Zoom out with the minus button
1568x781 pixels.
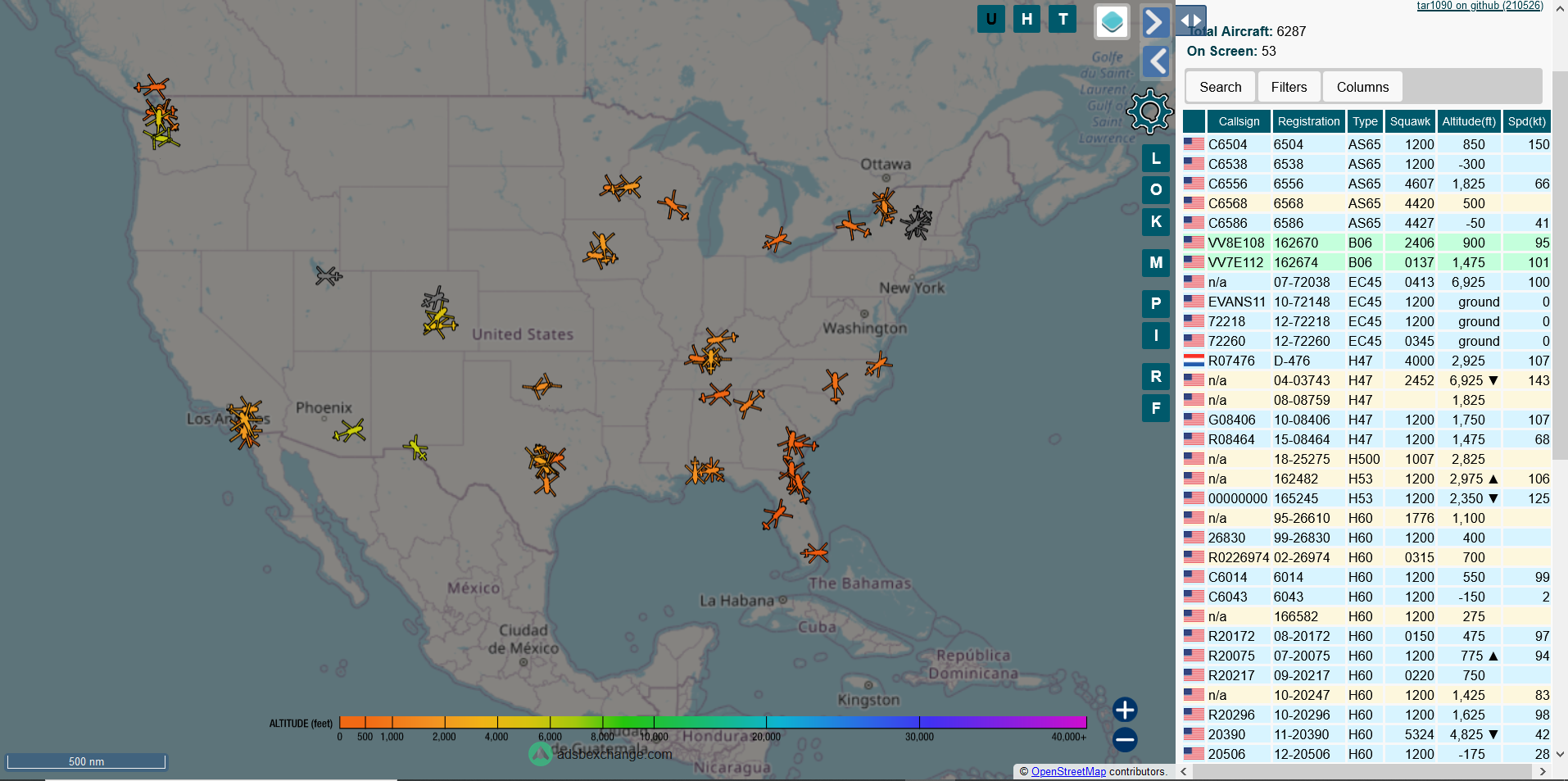(1125, 740)
